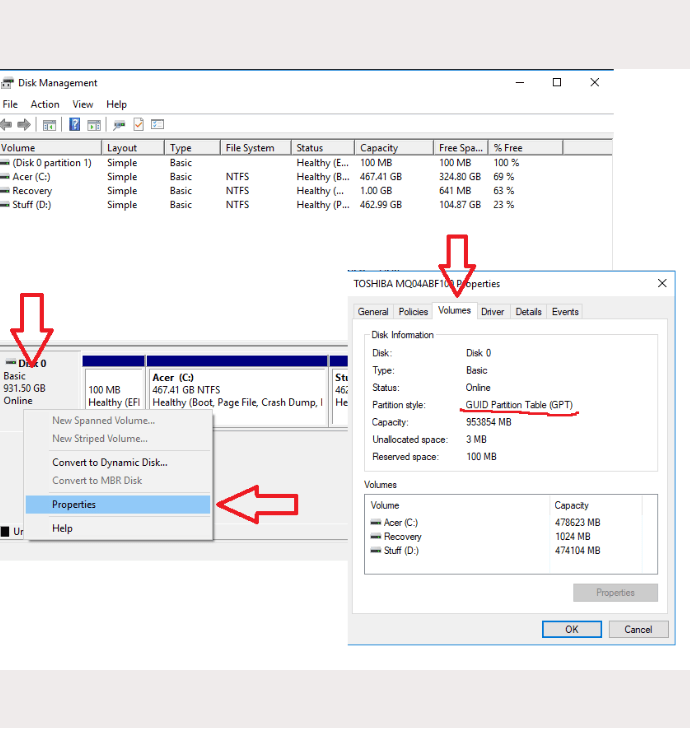Select the Disk 0 label in graphical view
Screen dimensions: 690x730
pyautogui.click(x=33, y=364)
